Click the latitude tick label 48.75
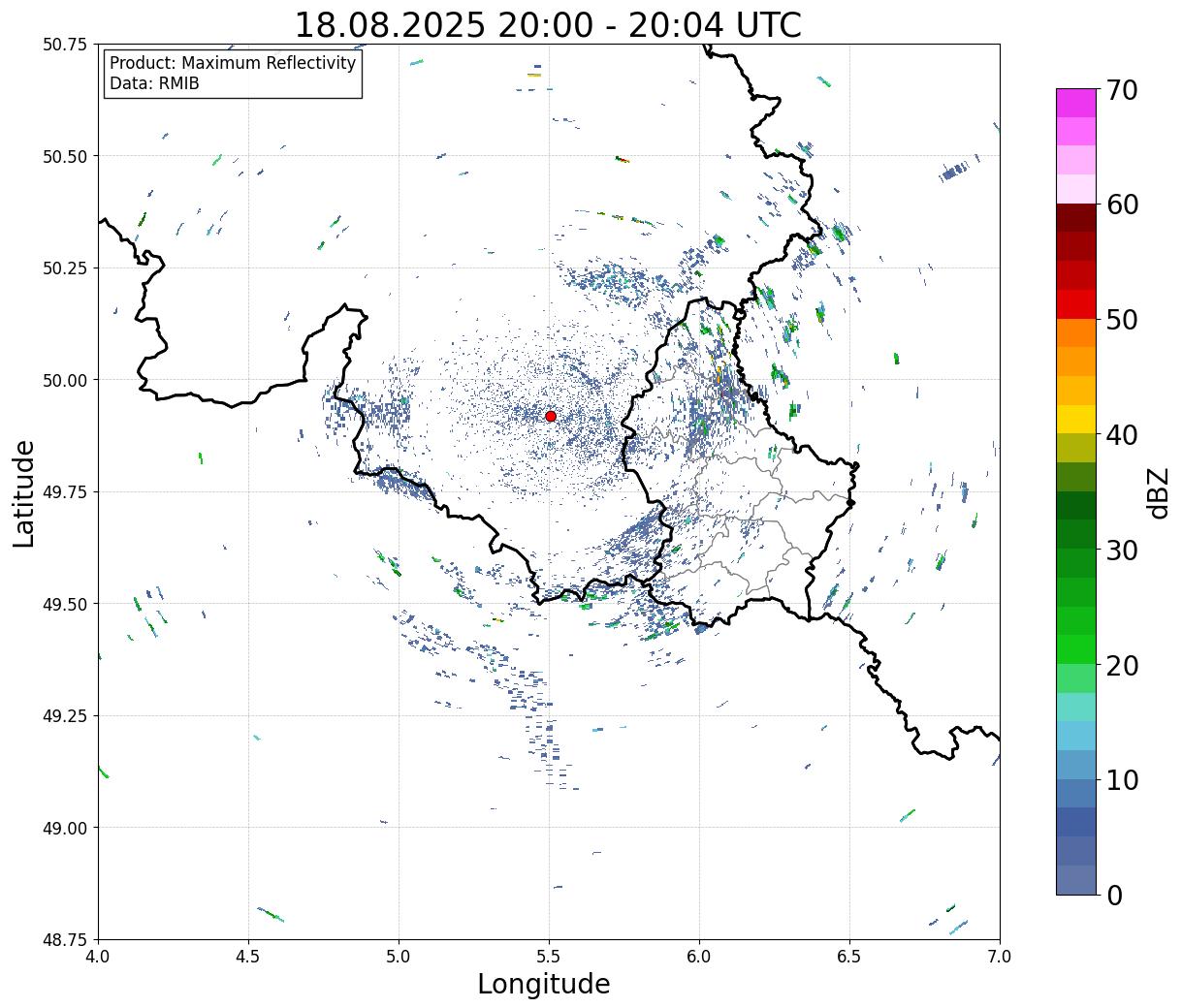The image size is (1182, 1008). pyautogui.click(x=64, y=939)
